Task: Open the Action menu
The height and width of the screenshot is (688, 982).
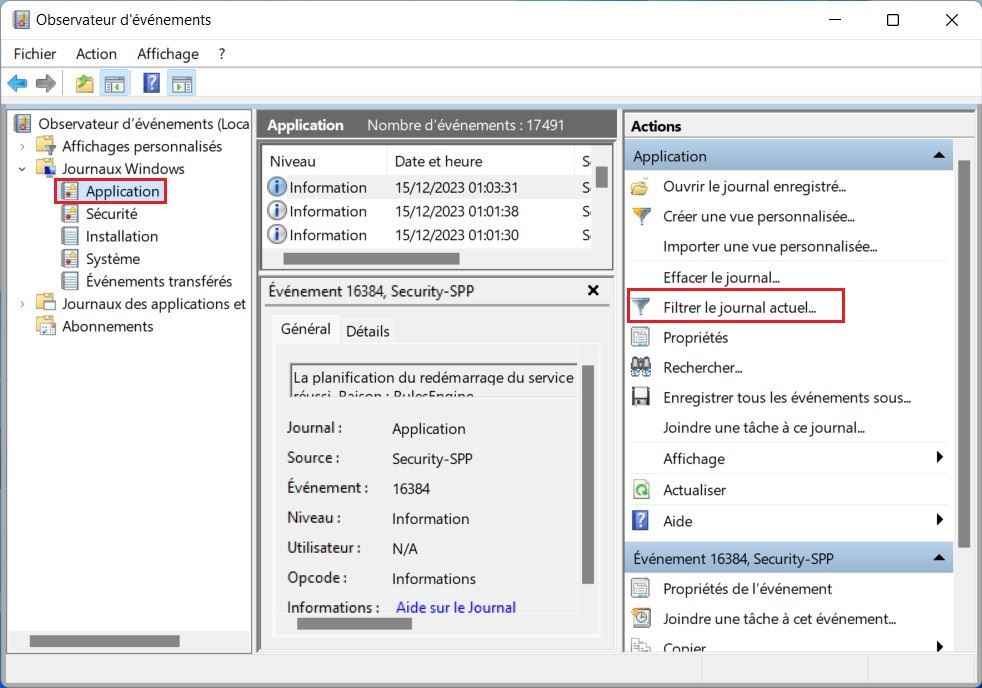Action: (x=96, y=54)
